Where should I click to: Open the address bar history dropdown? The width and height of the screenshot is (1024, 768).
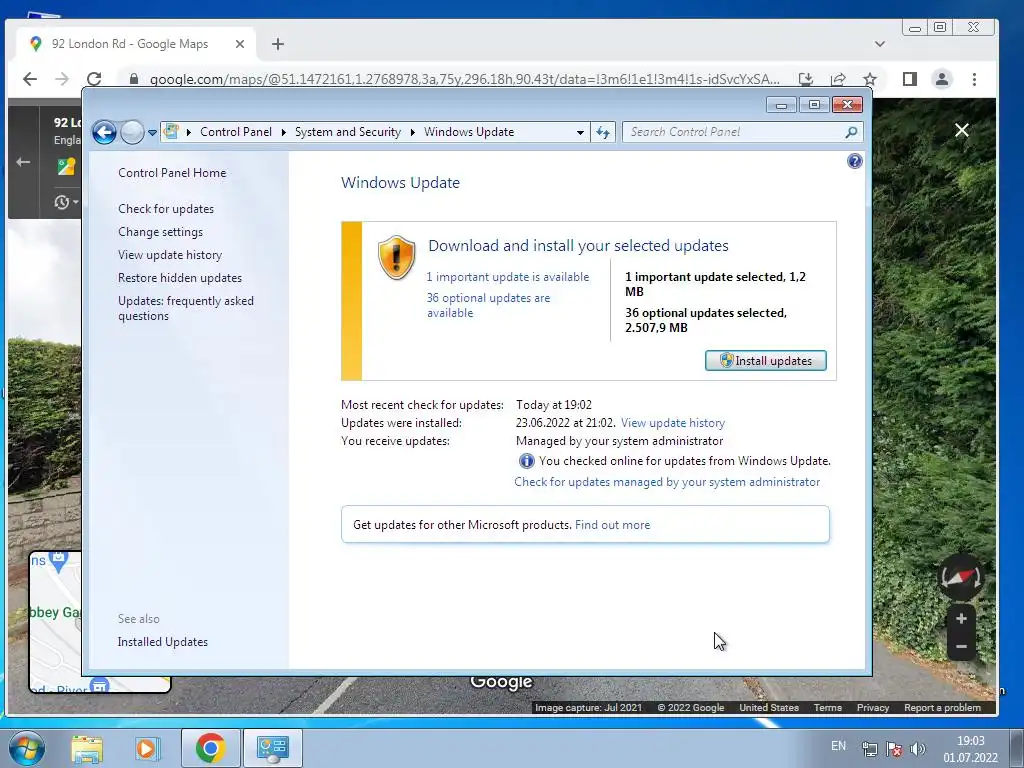[x=580, y=133]
